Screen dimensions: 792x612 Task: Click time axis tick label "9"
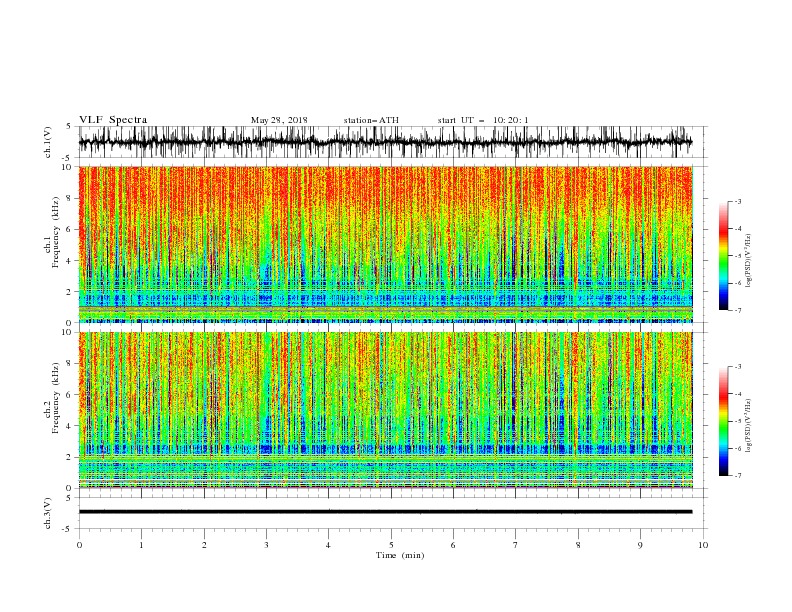click(x=640, y=545)
